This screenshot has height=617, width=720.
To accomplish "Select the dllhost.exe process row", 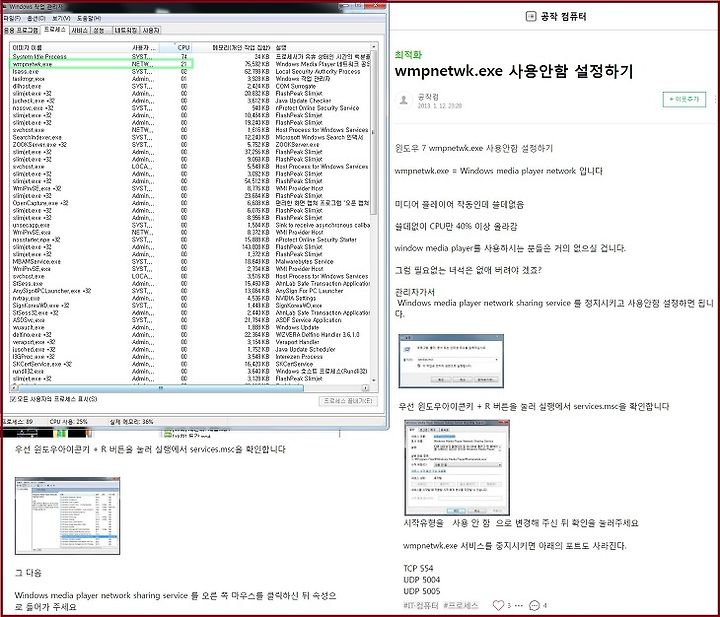I will pos(191,86).
